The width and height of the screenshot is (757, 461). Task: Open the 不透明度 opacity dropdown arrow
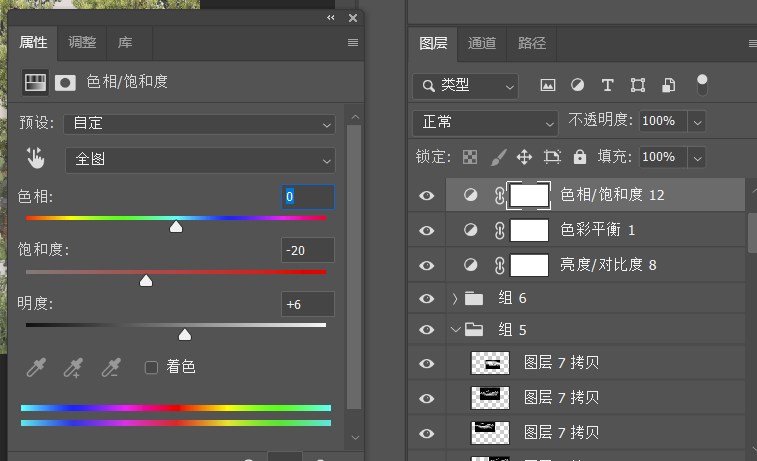pyautogui.click(x=697, y=122)
